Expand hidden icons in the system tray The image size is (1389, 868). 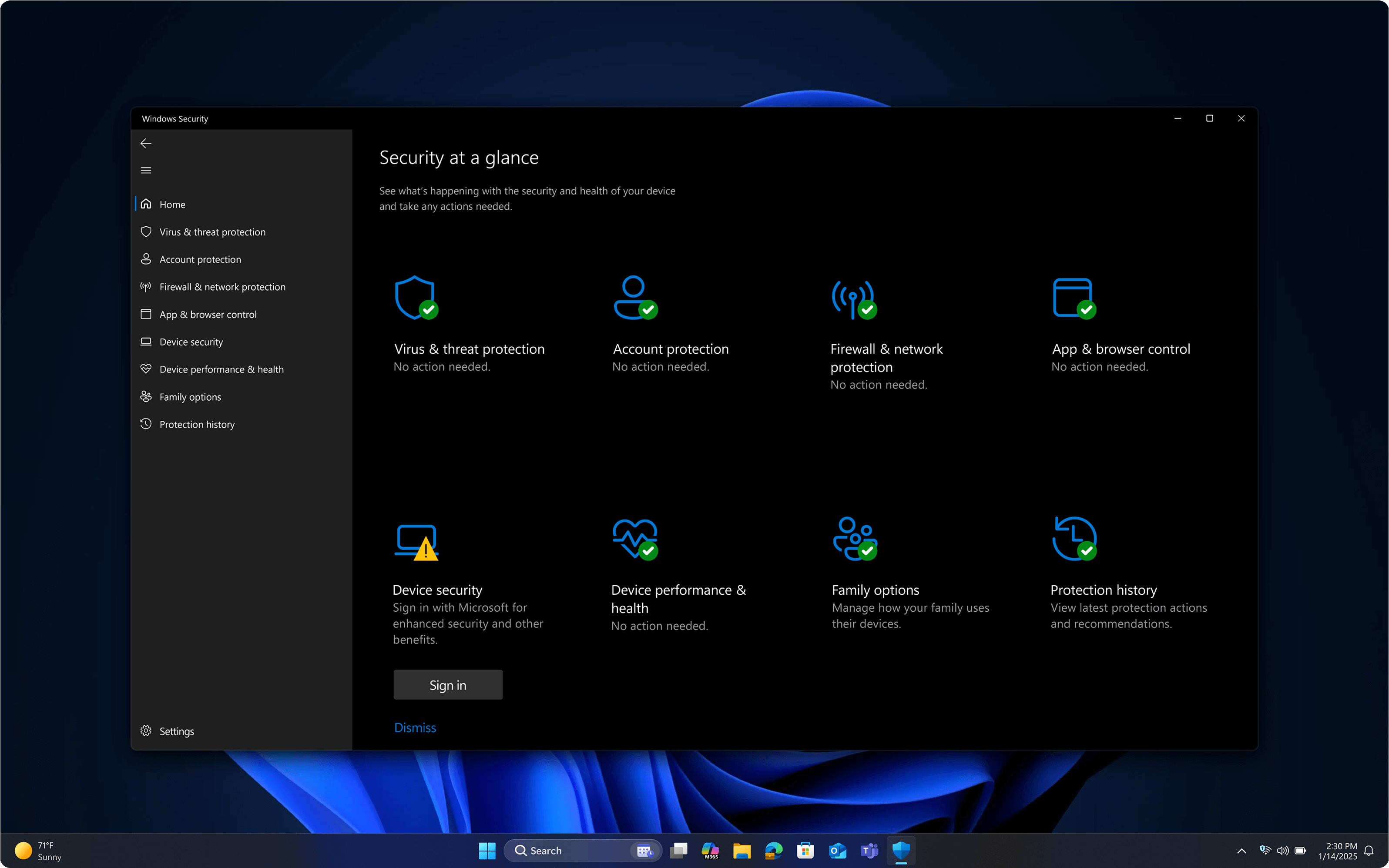(1241, 850)
